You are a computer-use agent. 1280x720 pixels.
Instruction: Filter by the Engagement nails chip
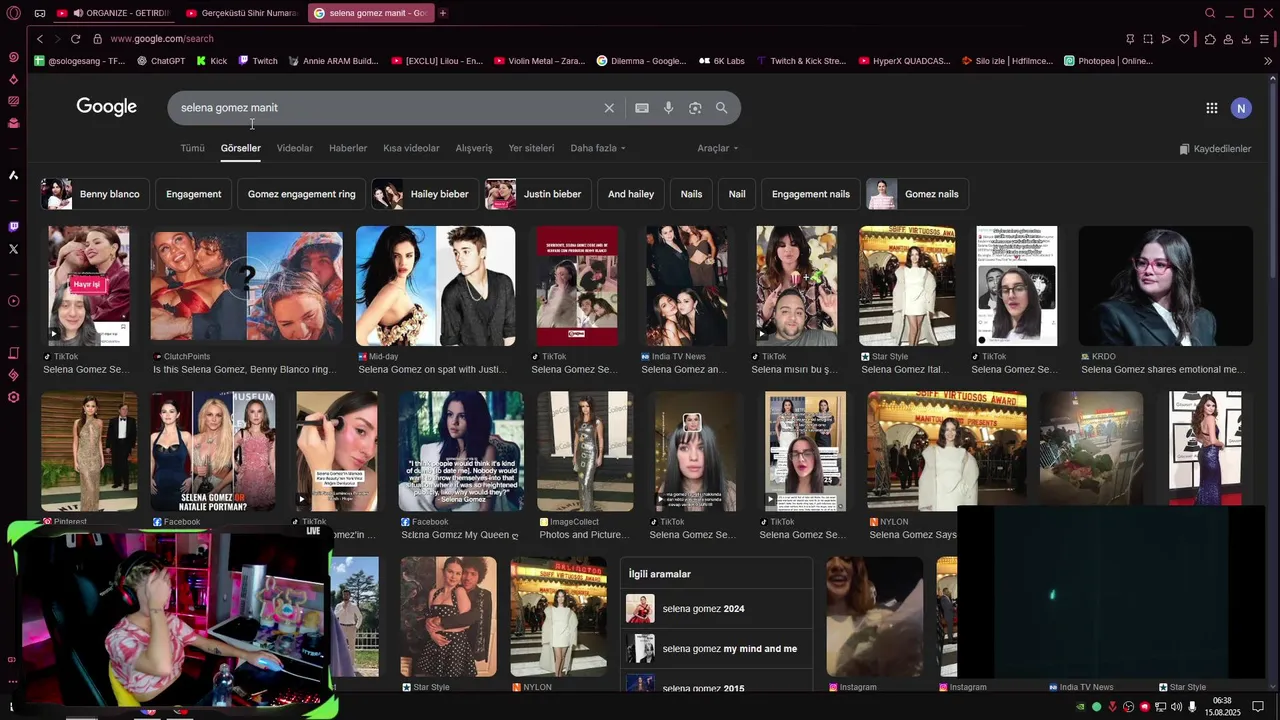811,194
